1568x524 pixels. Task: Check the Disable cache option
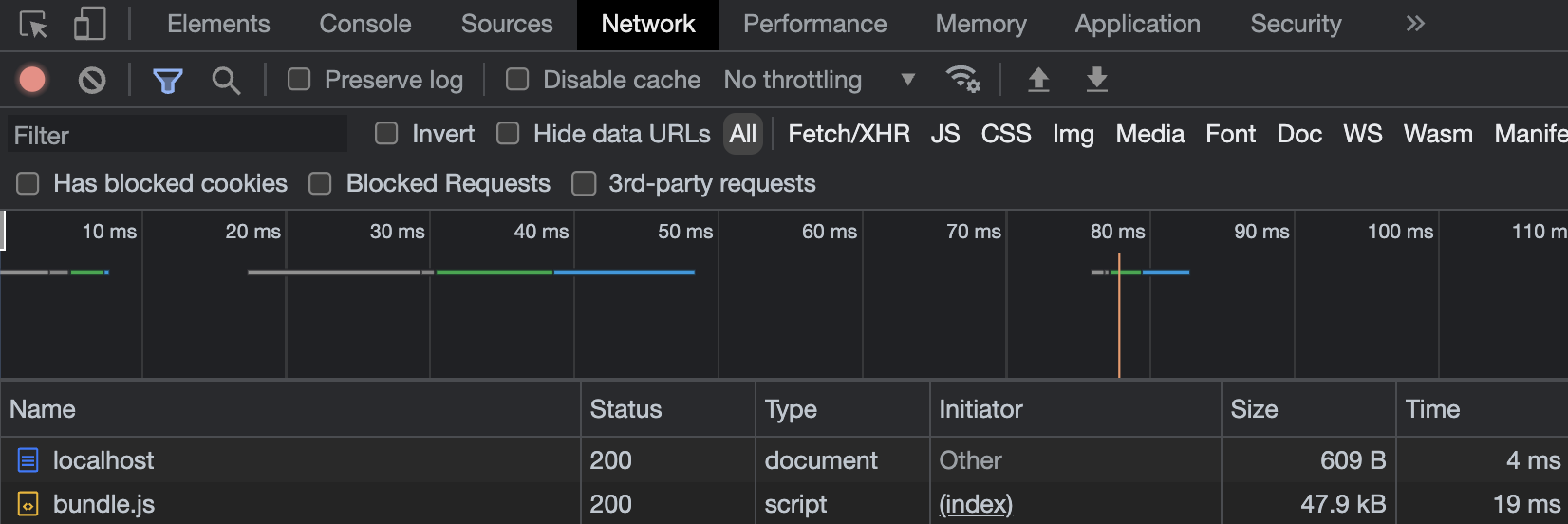tap(517, 79)
